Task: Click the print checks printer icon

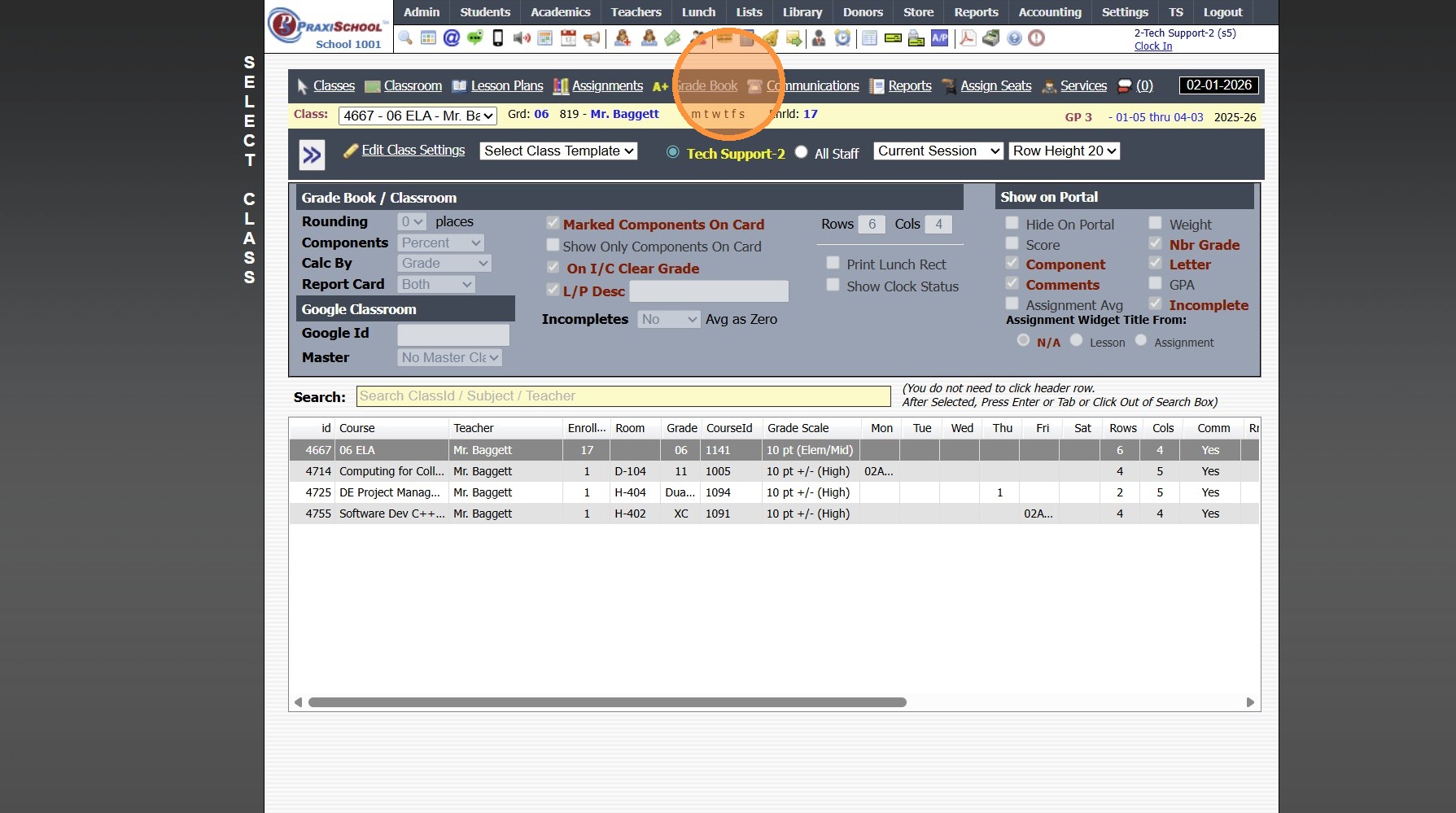Action: click(916, 38)
